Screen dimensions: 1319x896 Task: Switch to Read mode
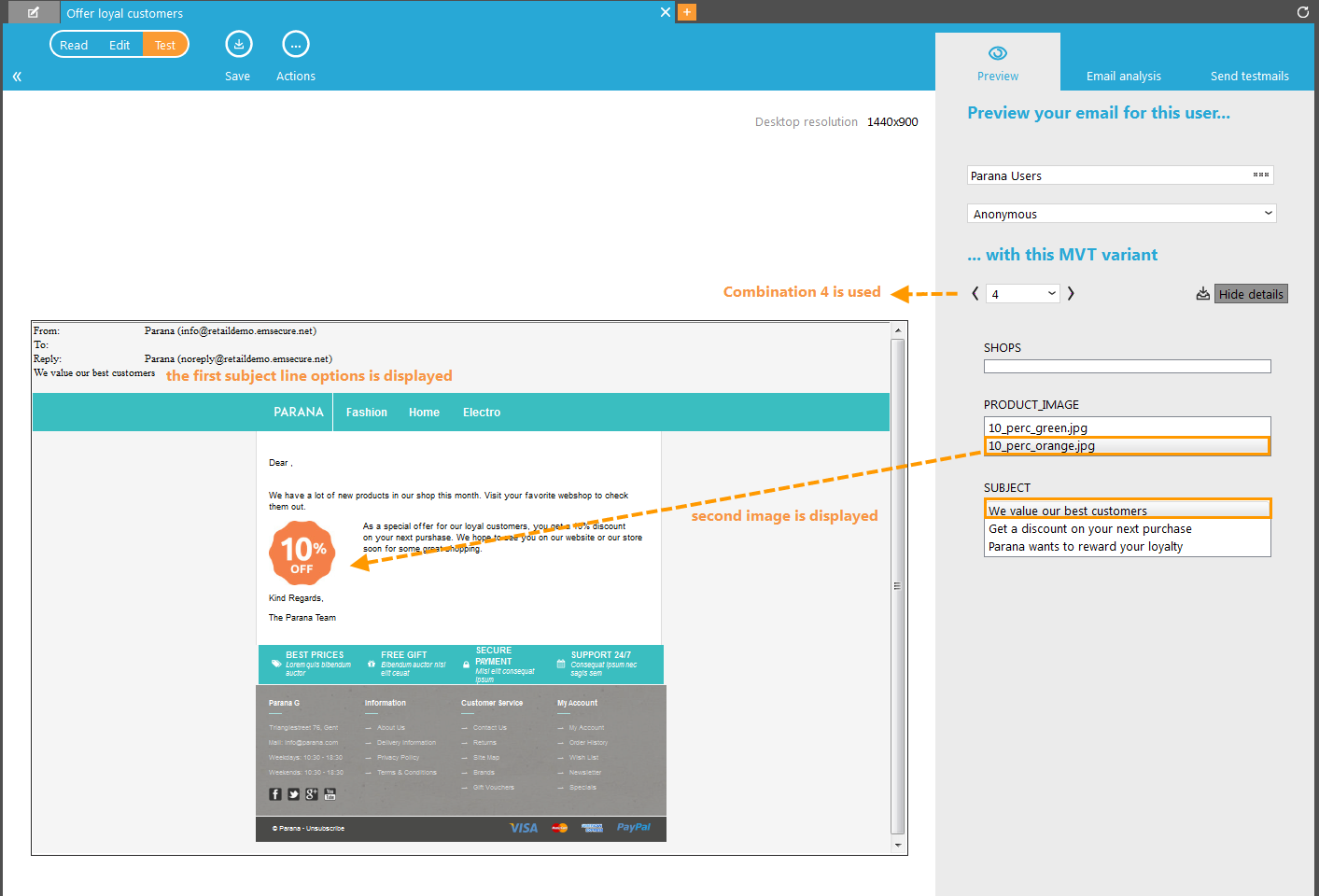click(x=74, y=45)
